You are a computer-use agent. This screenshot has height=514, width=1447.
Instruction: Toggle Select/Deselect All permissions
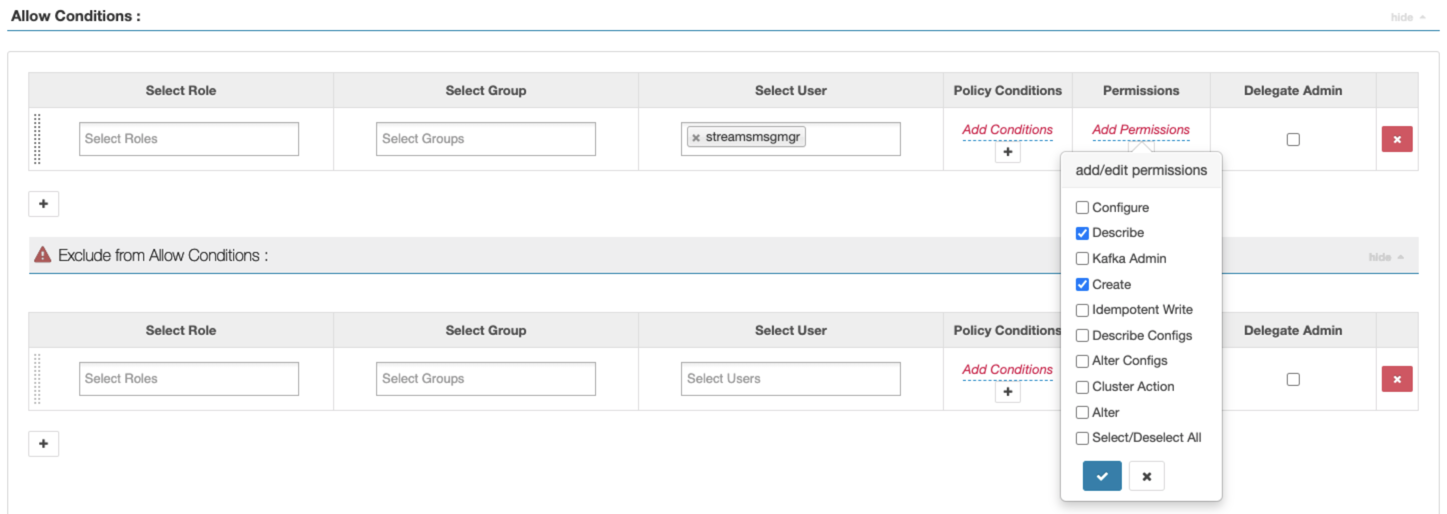tap(1082, 438)
